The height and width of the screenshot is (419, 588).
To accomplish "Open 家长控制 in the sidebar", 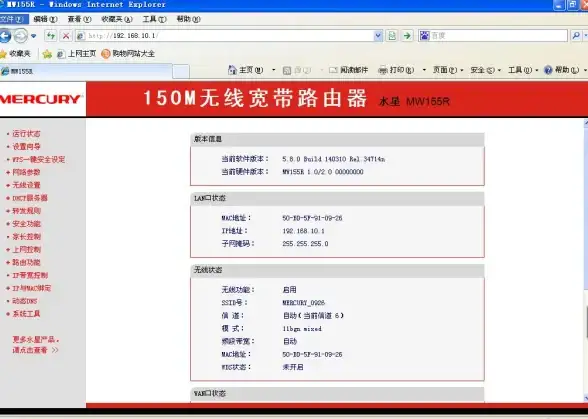I will [26, 236].
